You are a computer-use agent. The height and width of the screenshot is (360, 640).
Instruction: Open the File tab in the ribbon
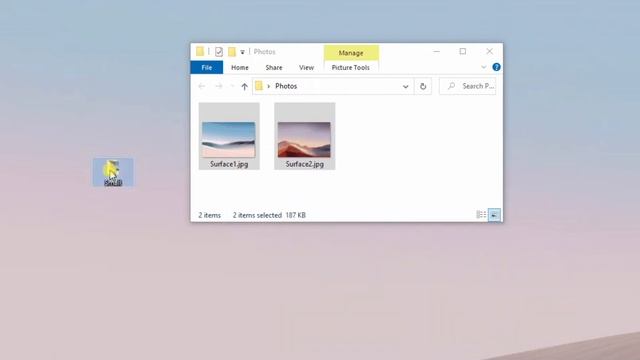[207, 67]
